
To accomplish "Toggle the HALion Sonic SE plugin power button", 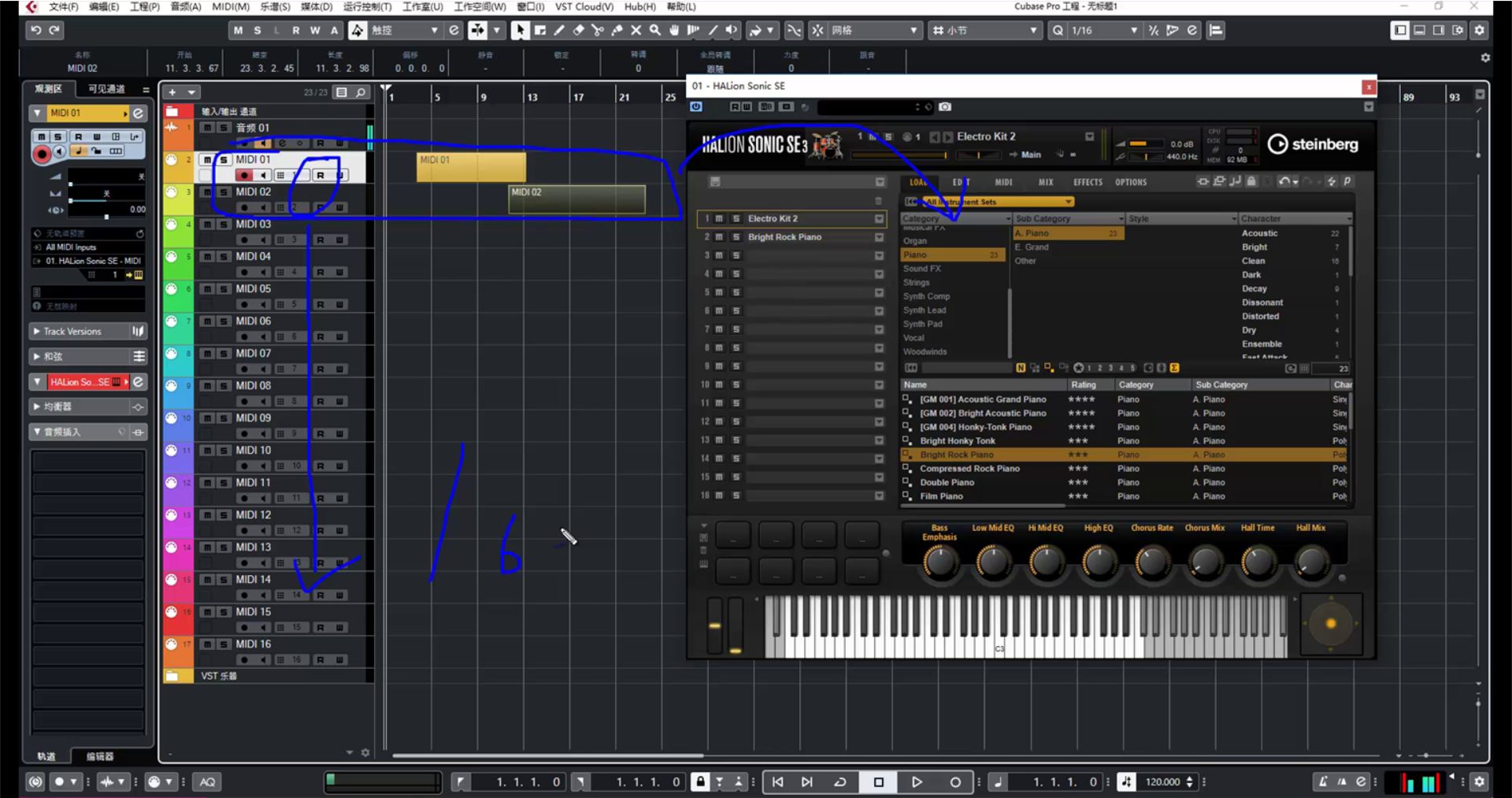I will (x=696, y=106).
